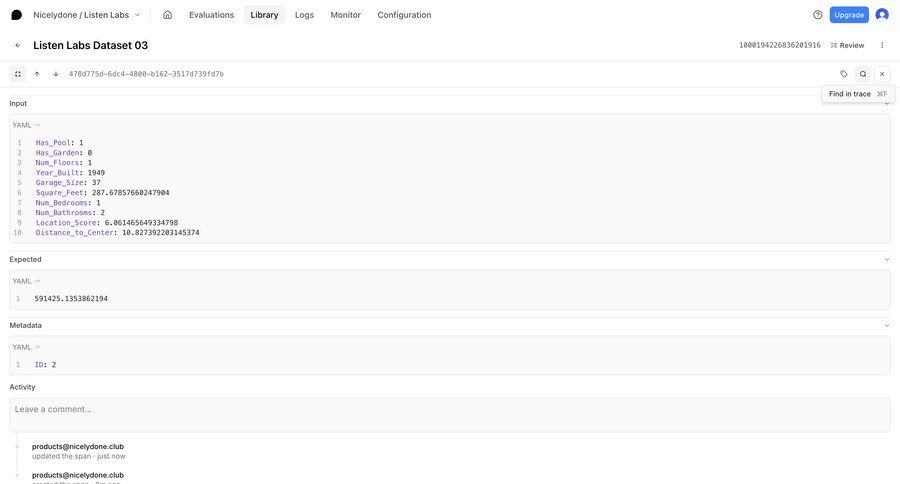Click the Num_Bedrooms: 1 line
The height and width of the screenshot is (484, 900).
coord(68,203)
